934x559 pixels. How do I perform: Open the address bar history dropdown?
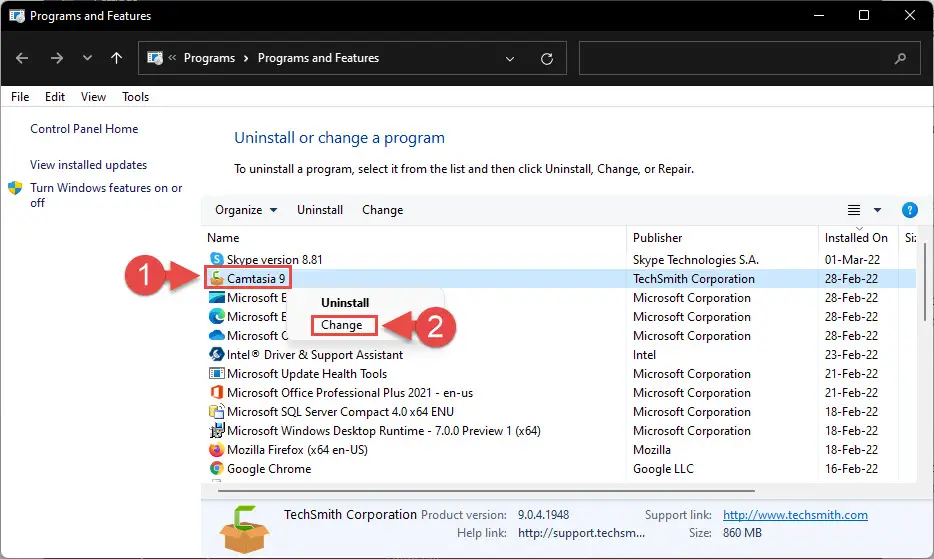[x=510, y=58]
